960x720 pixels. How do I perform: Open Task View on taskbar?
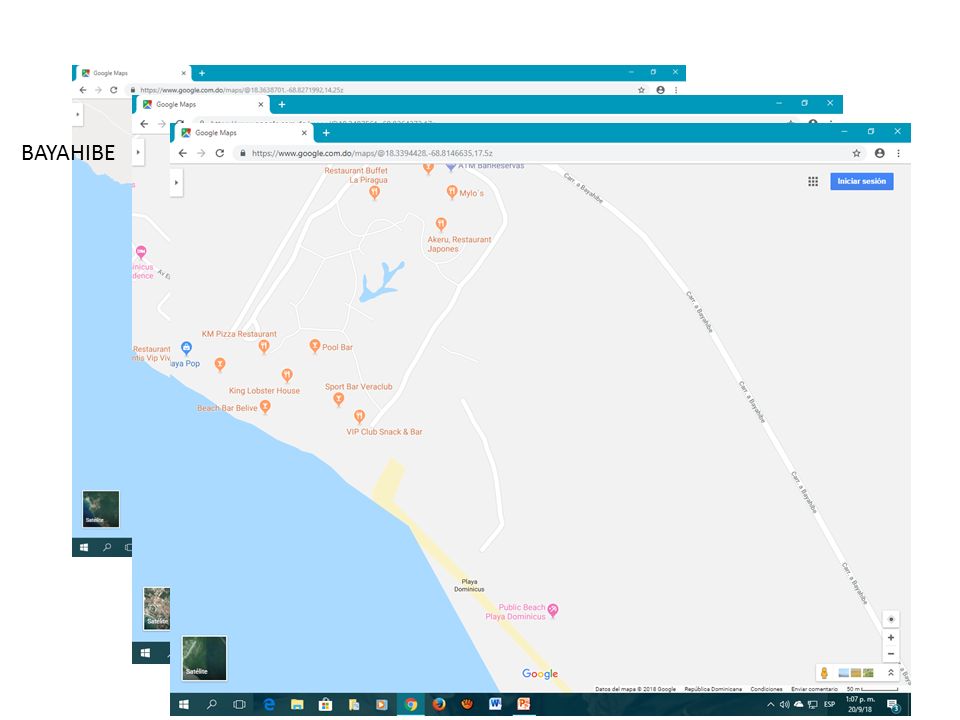239,705
